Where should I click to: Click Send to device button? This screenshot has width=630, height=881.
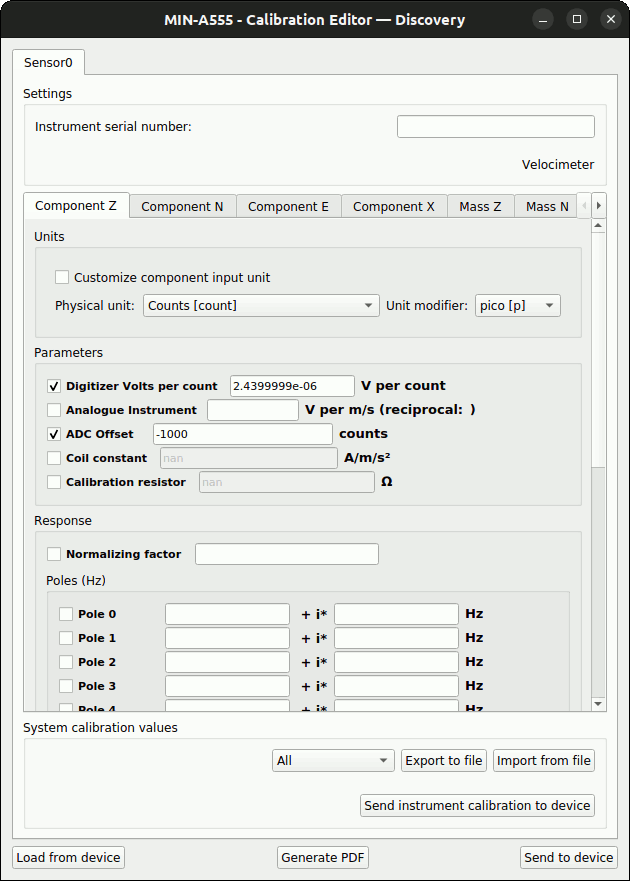(569, 857)
